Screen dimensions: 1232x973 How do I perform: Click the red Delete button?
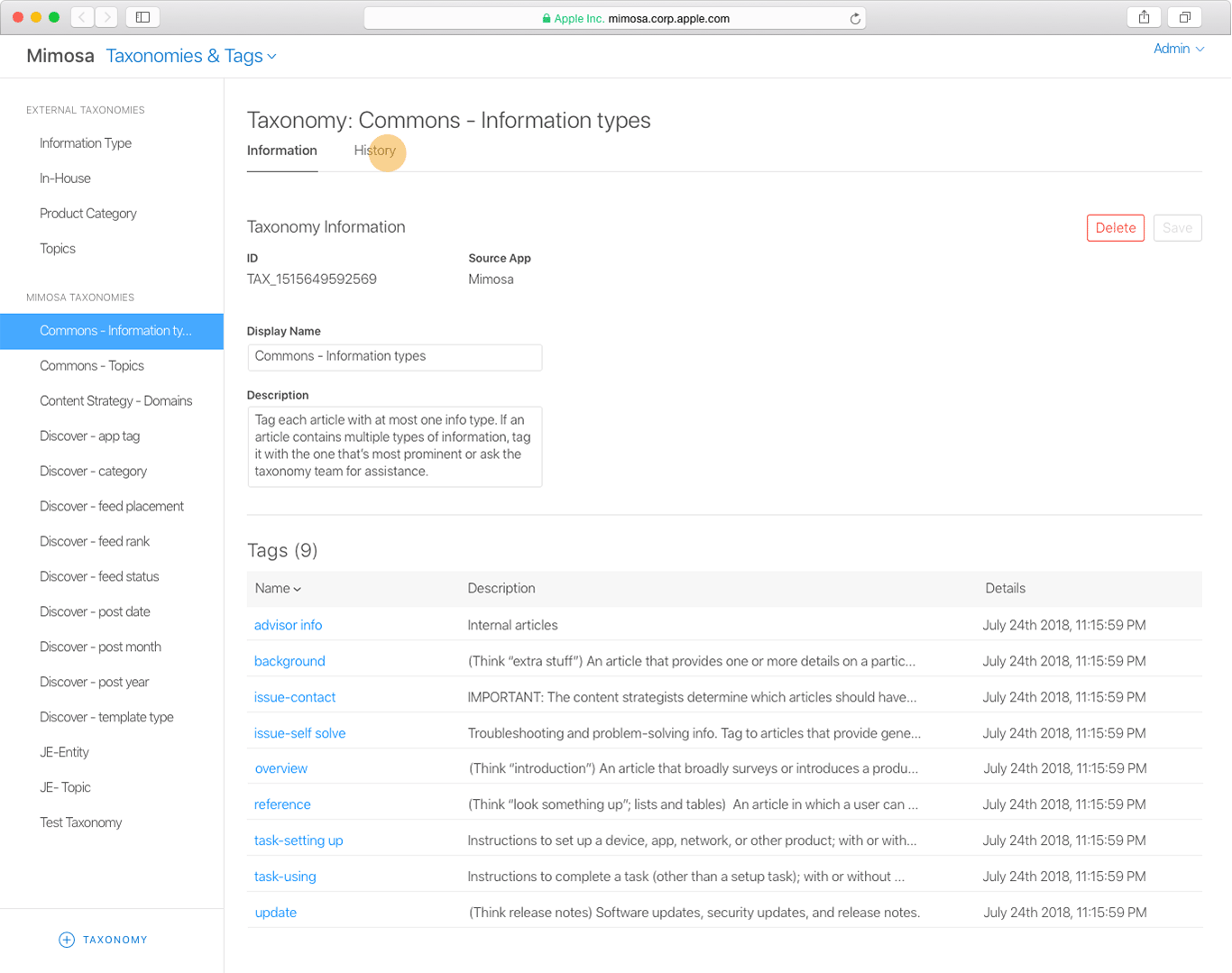(x=1116, y=228)
